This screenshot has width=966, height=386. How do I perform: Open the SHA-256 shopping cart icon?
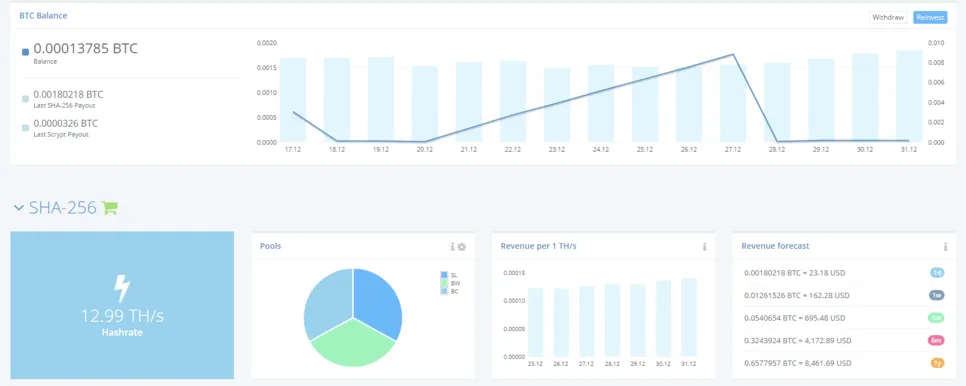(x=109, y=208)
